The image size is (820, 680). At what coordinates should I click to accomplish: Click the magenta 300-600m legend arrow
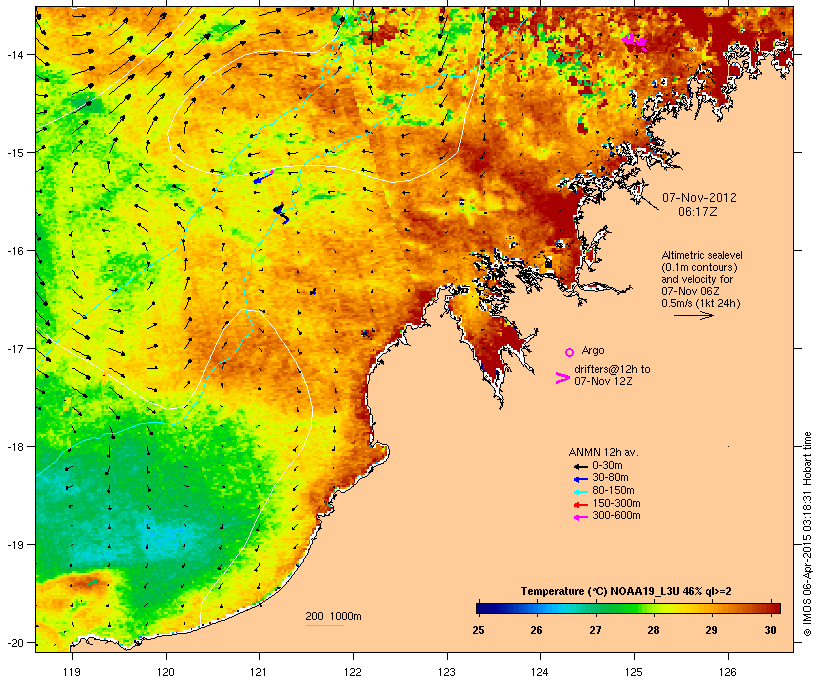point(581,517)
